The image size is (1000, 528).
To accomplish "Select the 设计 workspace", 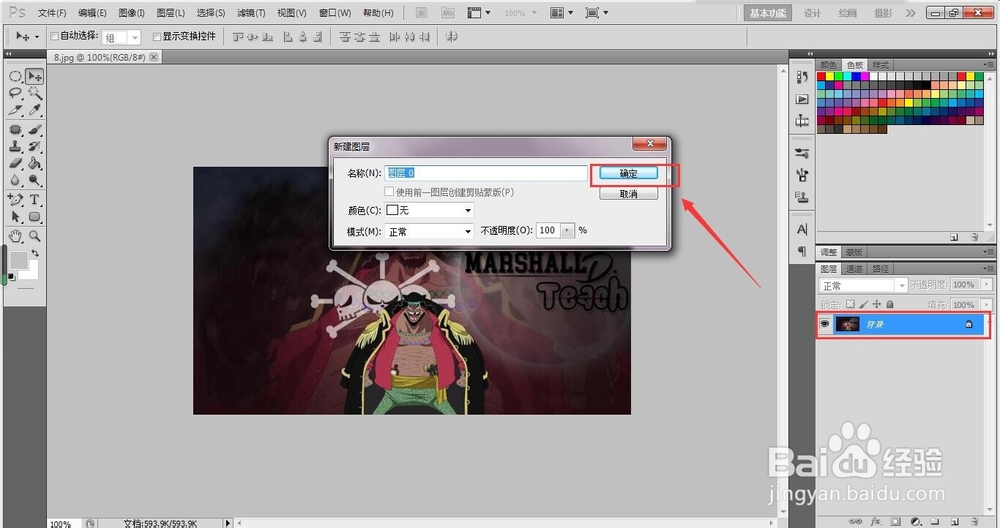I will click(812, 13).
